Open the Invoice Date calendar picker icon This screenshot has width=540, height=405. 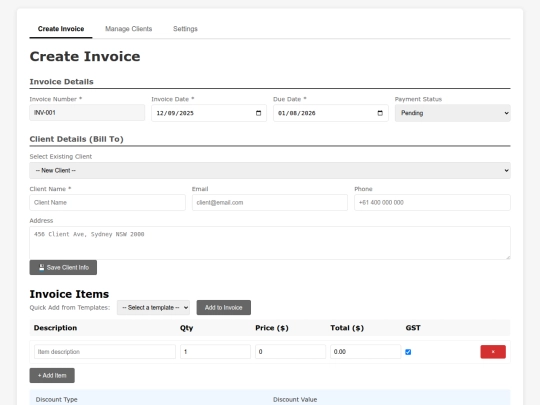coord(258,113)
